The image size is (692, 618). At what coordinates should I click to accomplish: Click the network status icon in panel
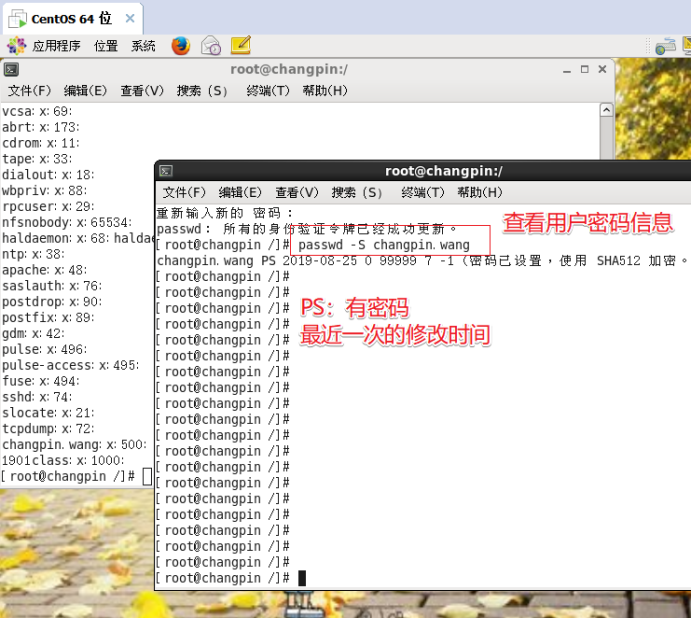[x=666, y=46]
